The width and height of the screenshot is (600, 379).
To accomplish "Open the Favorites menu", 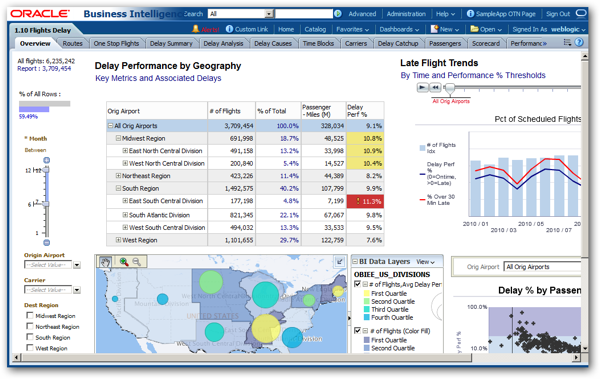I will point(352,29).
